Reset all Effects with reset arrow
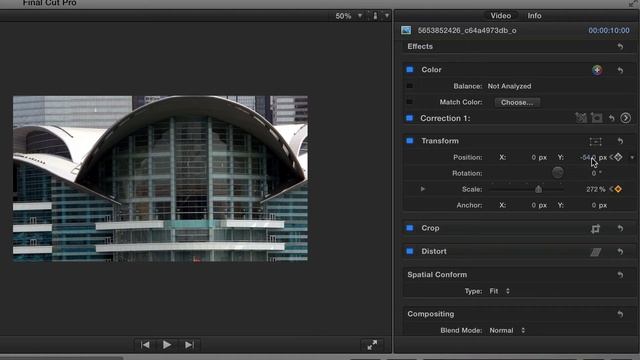This screenshot has width=640, height=360. 620,47
